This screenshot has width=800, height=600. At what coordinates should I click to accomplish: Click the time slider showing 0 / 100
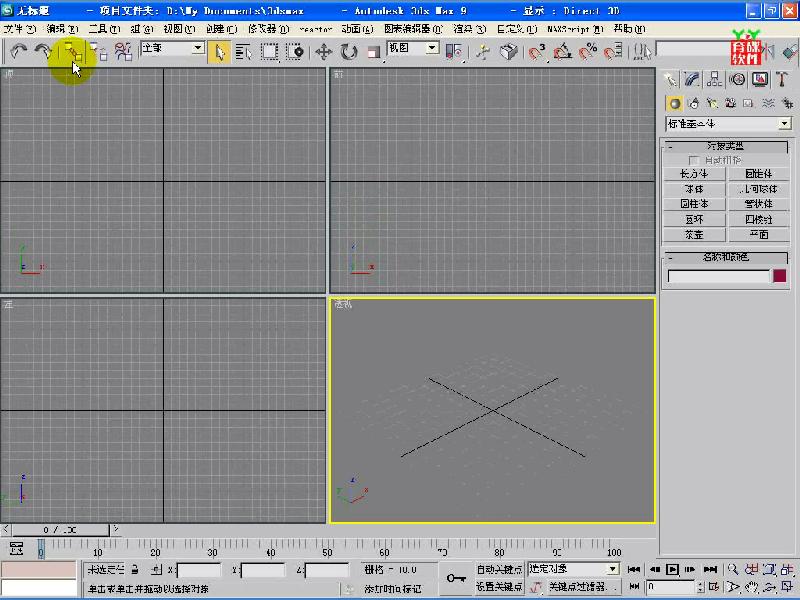coord(61,530)
